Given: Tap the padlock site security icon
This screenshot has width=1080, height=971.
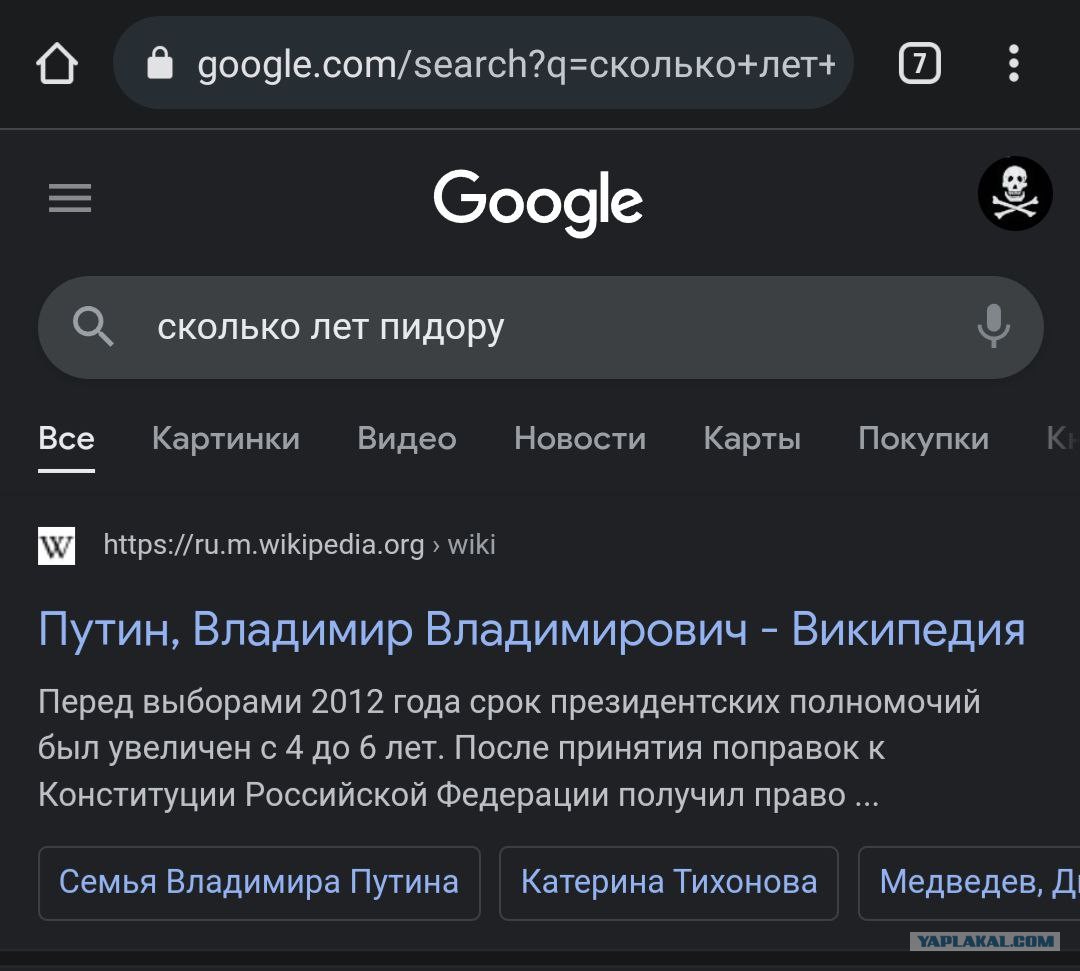Looking at the screenshot, I should pyautogui.click(x=160, y=63).
